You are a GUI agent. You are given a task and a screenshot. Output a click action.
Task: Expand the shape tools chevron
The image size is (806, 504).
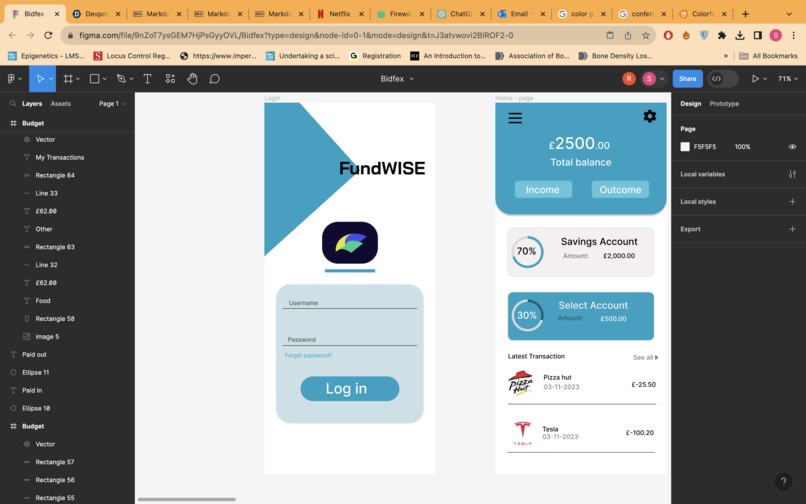[104, 79]
